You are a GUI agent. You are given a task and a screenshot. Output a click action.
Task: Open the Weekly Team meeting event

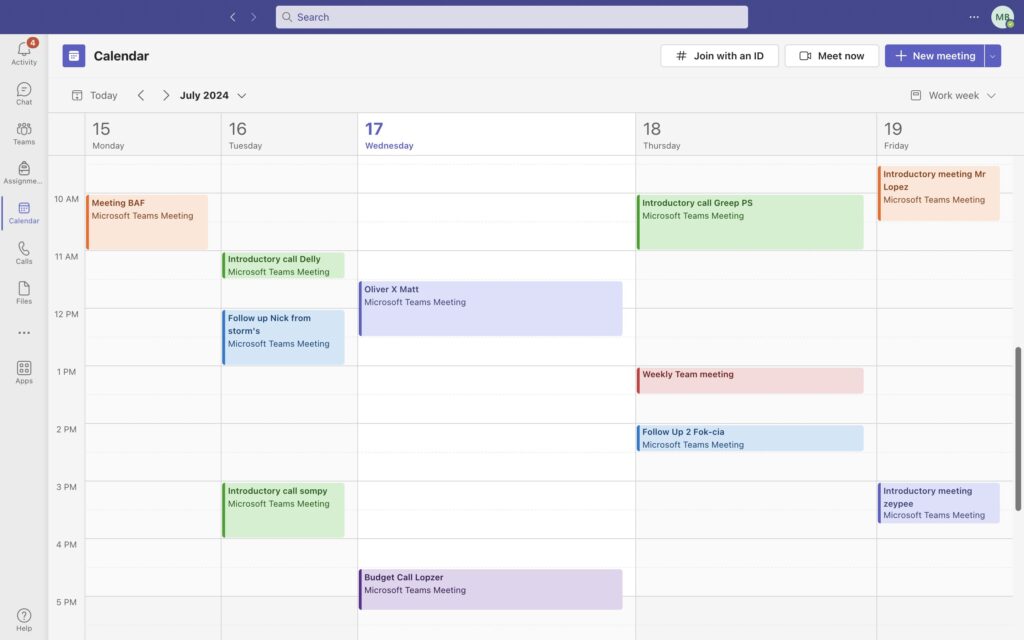(x=750, y=380)
